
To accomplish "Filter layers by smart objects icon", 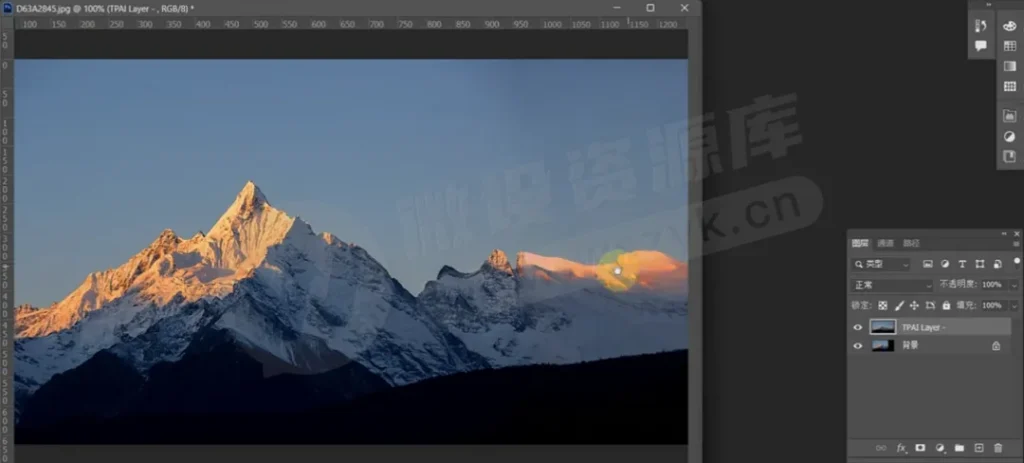I will (997, 264).
